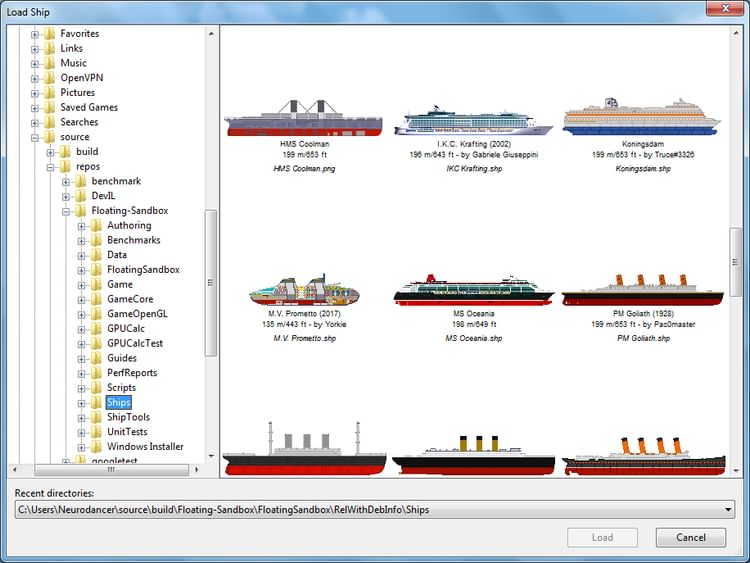The width and height of the screenshot is (750, 563).
Task: Click the Data folder icon
Action: 97,255
